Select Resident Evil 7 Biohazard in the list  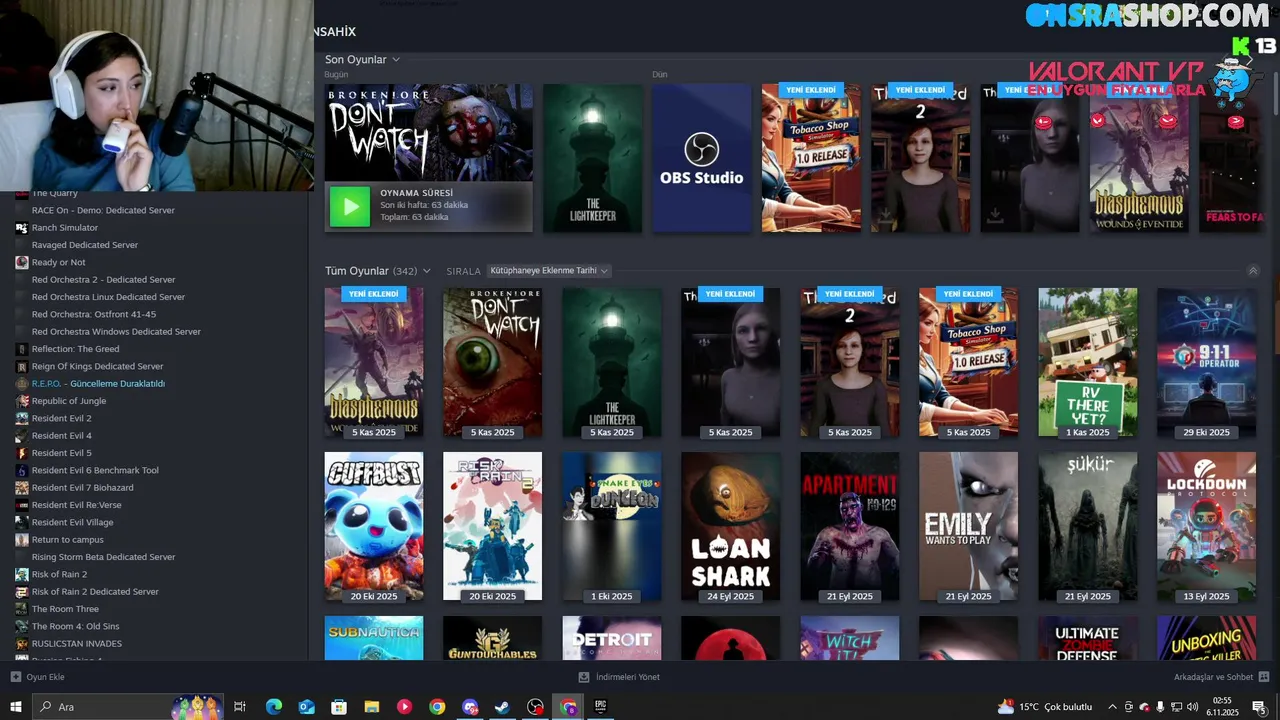pyautogui.click(x=82, y=488)
